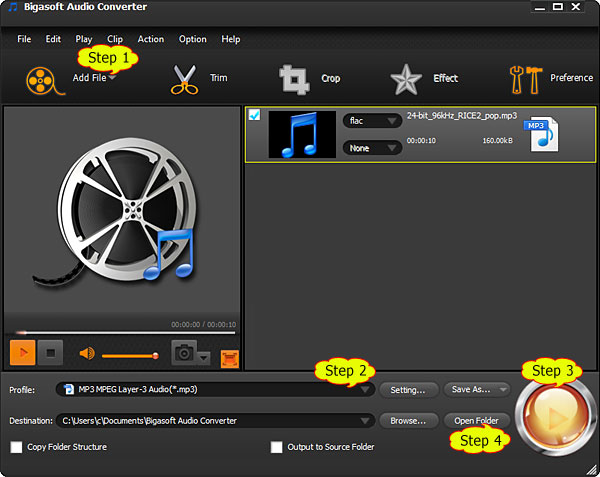600x477 pixels.
Task: Click the file duration 00:00:10
Action: 421,141
